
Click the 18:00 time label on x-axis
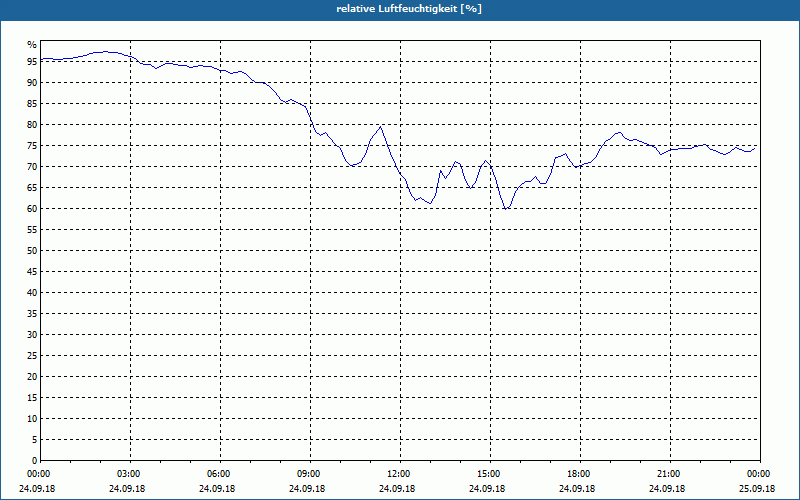580,474
